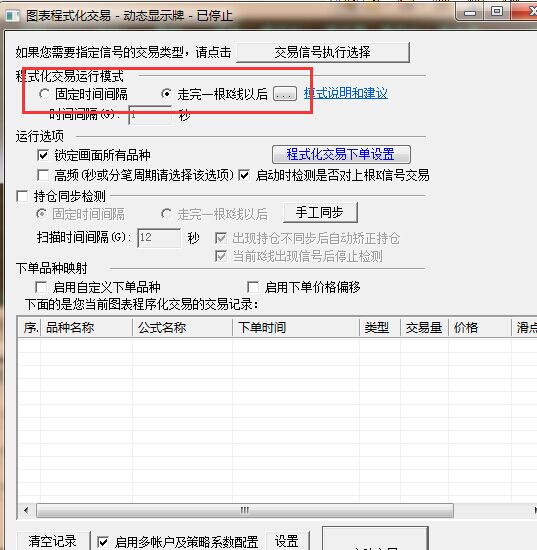Viewport: 537px width, 550px height.
Task: Click the 扫描时间间隔 input field
Action: 159,238
